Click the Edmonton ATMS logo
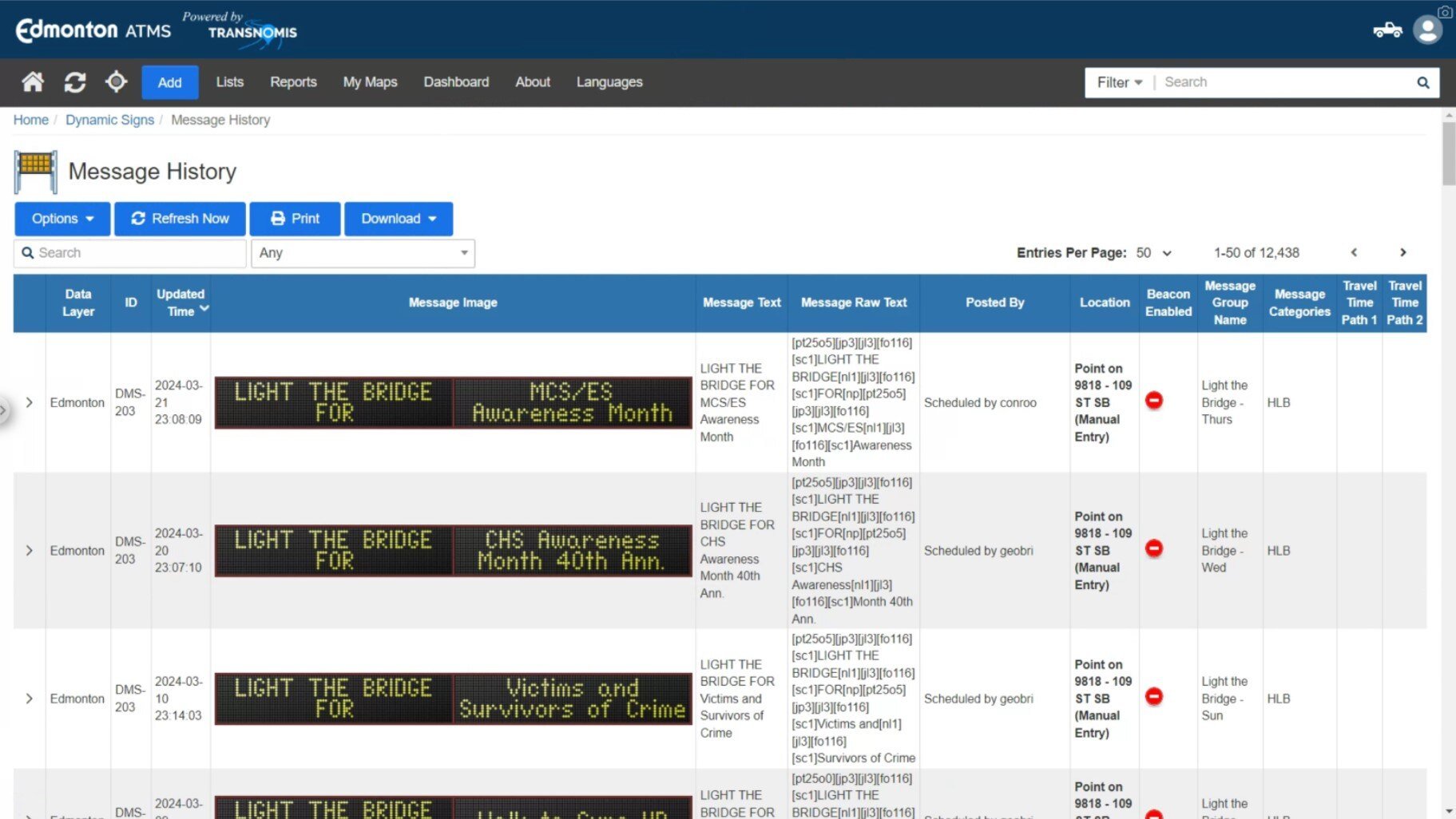Image resolution: width=1456 pixels, height=819 pixels. (93, 30)
